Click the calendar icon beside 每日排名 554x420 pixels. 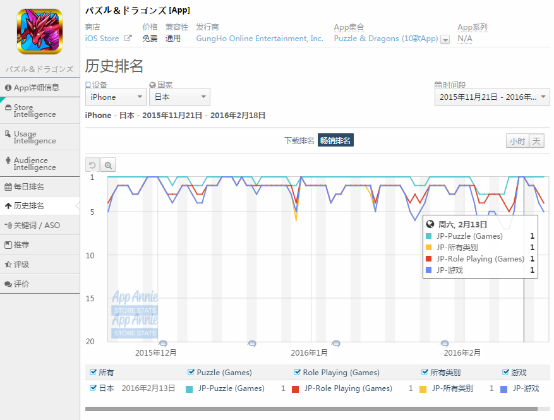pos(8,187)
